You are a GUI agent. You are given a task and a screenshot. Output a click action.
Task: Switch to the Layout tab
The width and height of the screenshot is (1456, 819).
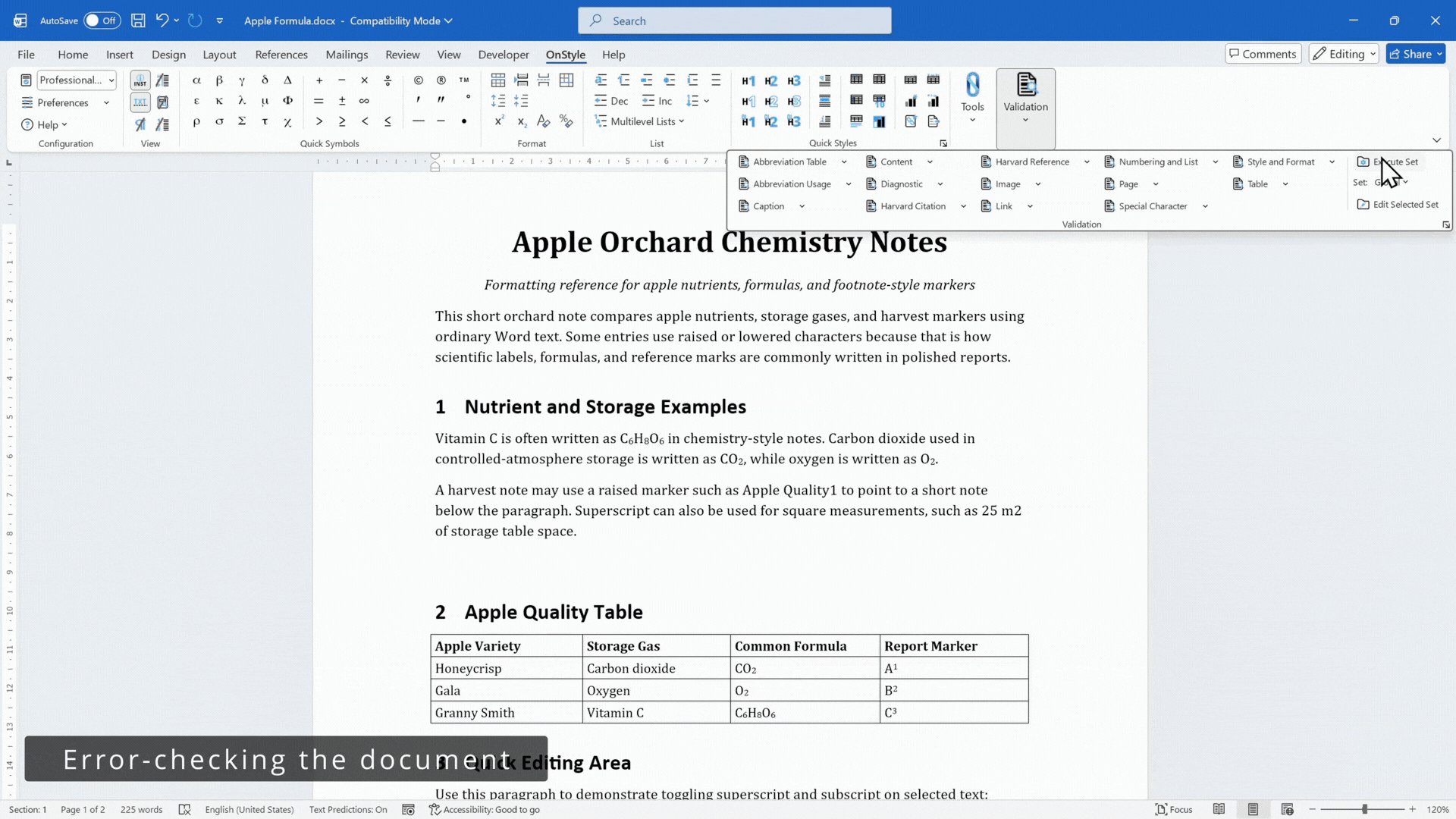point(219,55)
